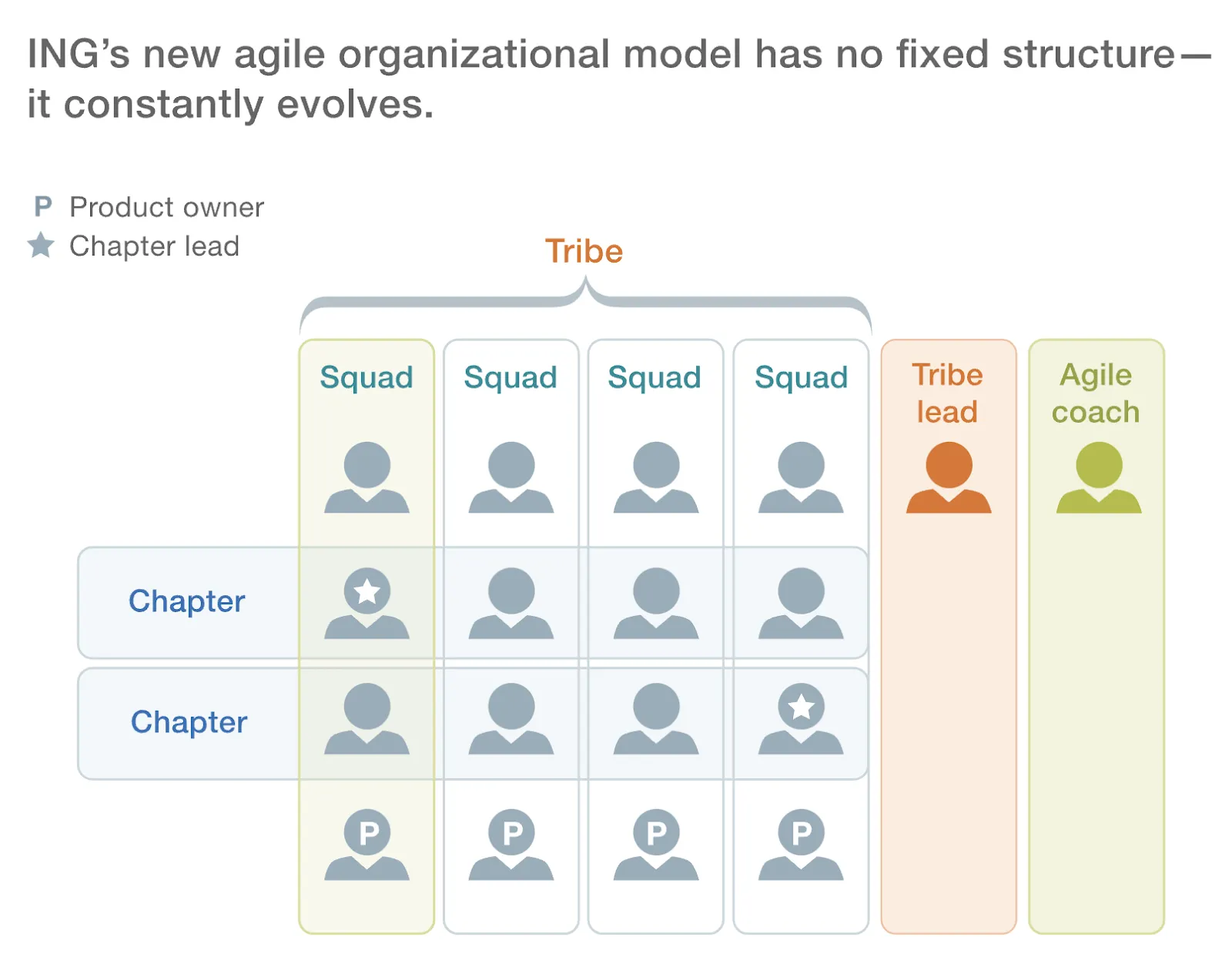
Task: Click the Product owner legend text
Action: coord(167,207)
